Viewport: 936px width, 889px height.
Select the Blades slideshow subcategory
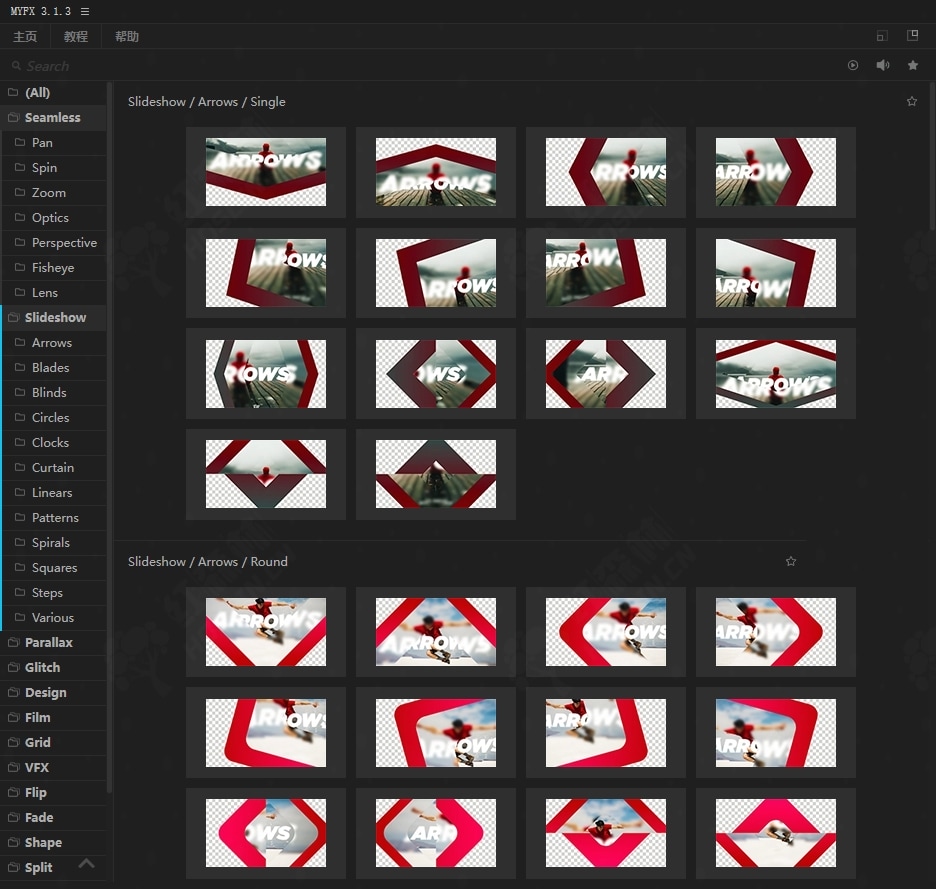click(x=50, y=367)
